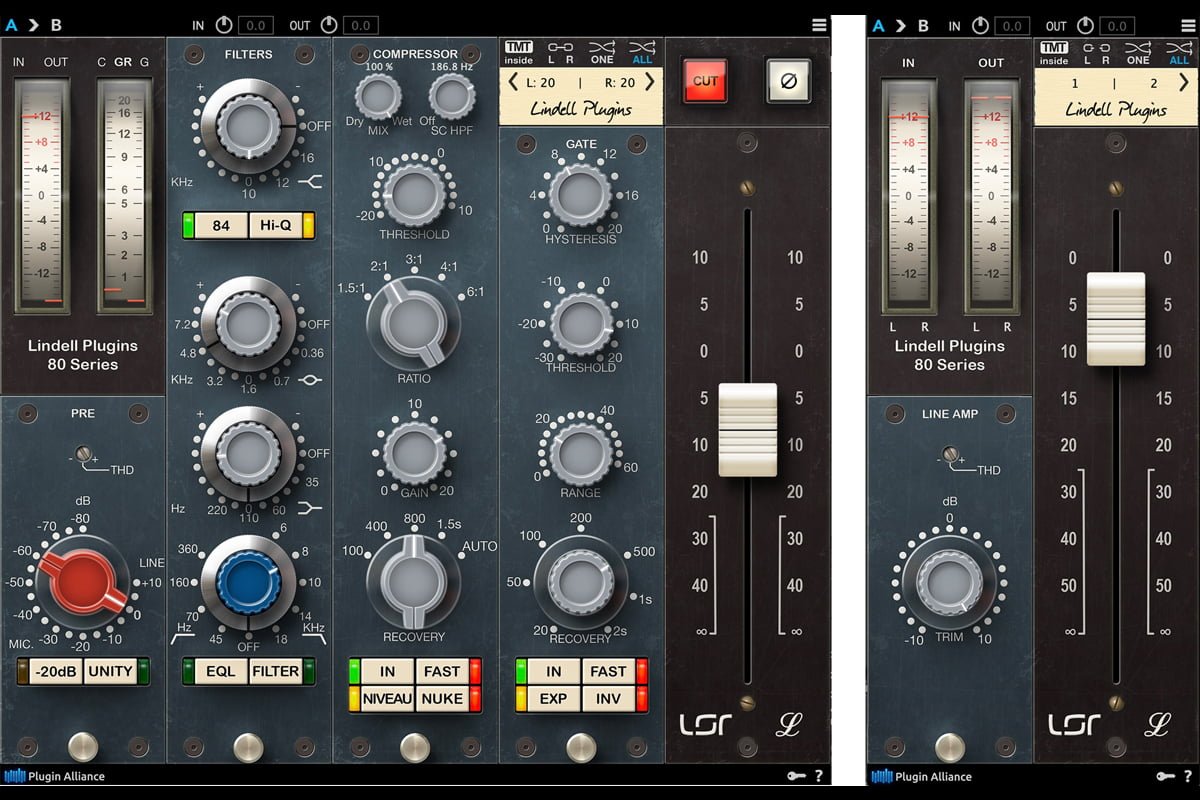1200x800 pixels.
Task: Toggle the -20dB pad button
Action: (x=55, y=671)
